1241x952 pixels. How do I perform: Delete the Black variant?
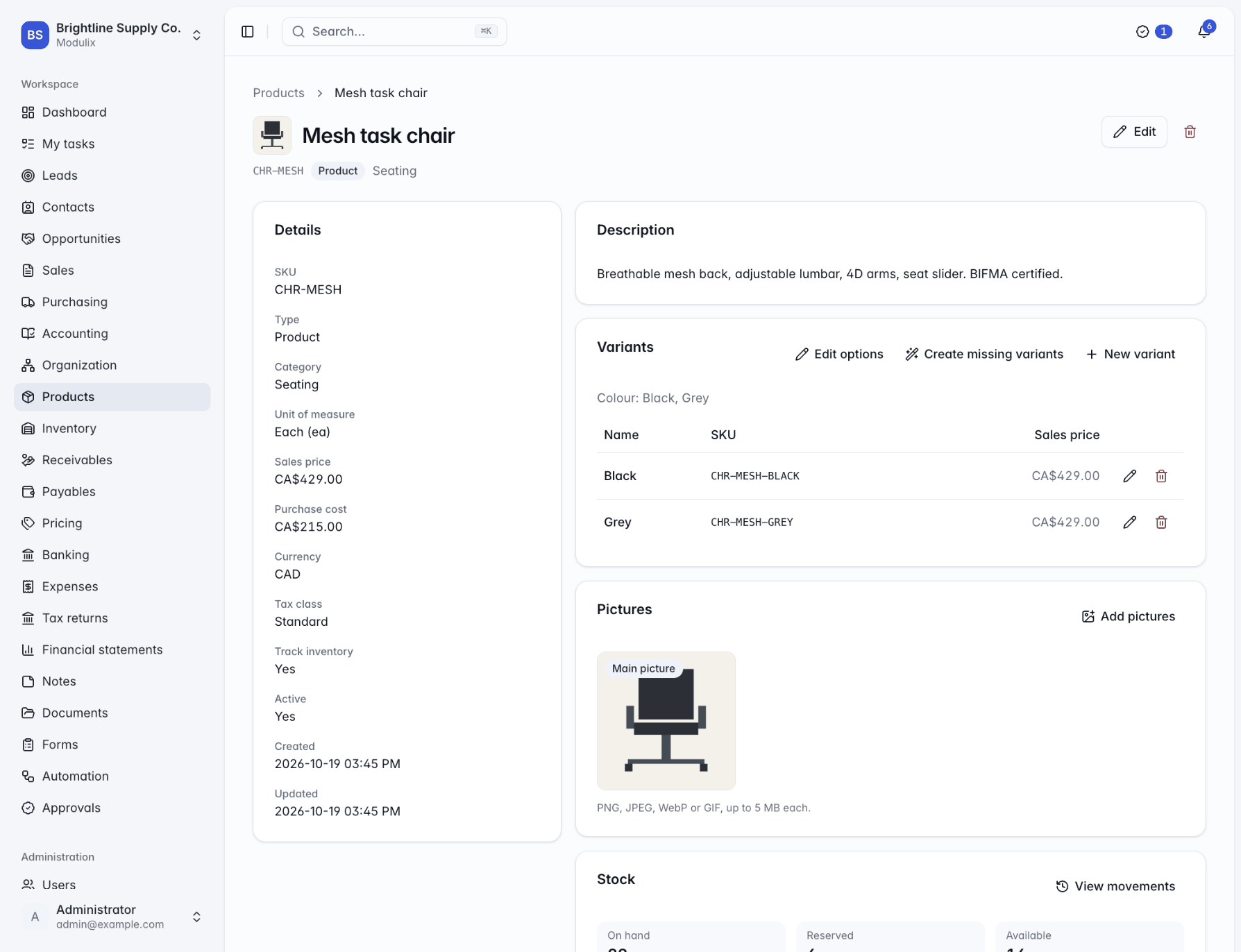tap(1161, 476)
